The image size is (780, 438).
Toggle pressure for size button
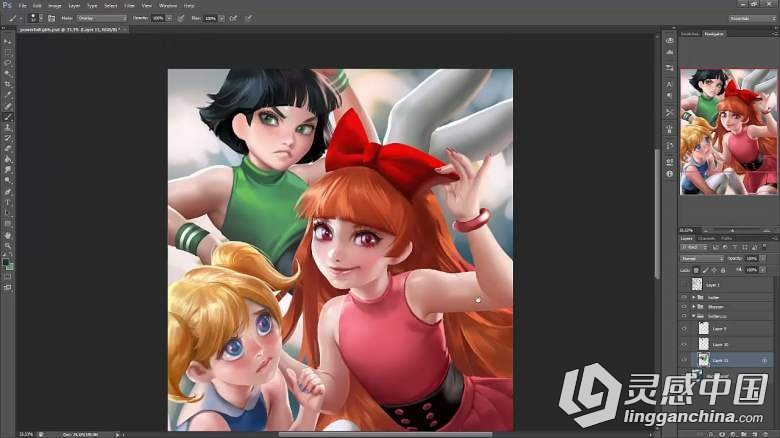(x=248, y=18)
